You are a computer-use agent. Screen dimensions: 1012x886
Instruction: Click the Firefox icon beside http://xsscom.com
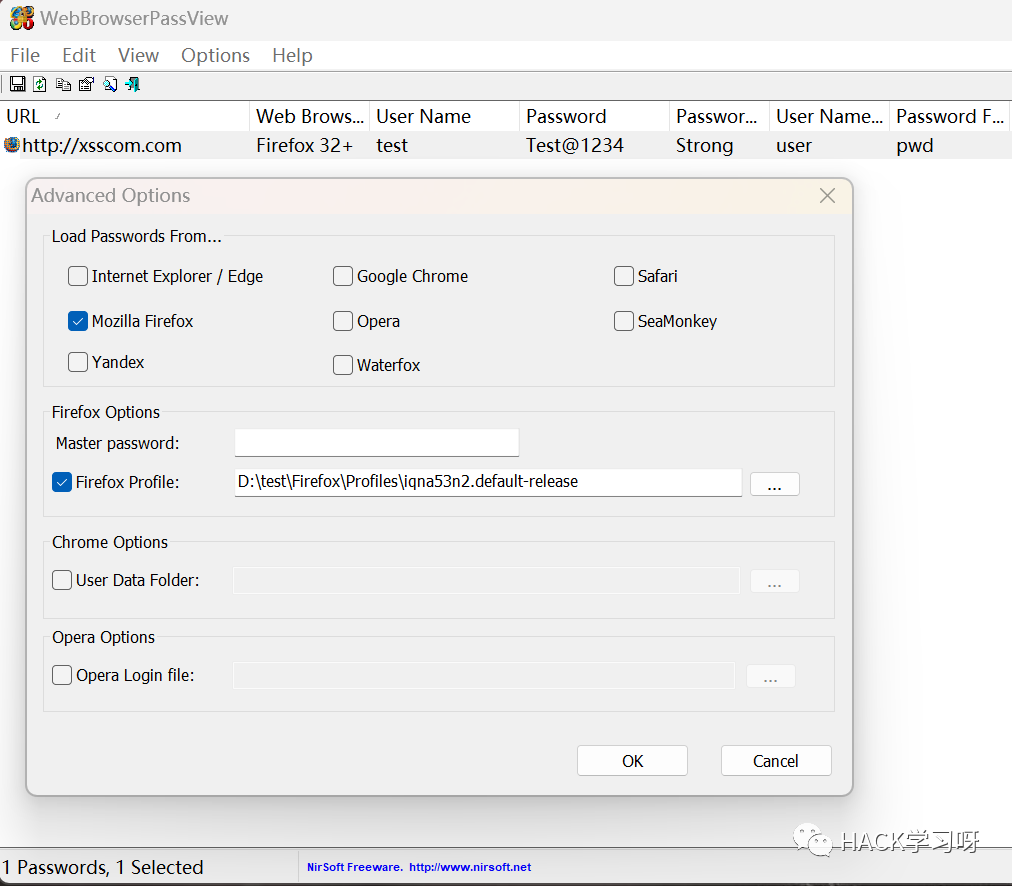12,145
